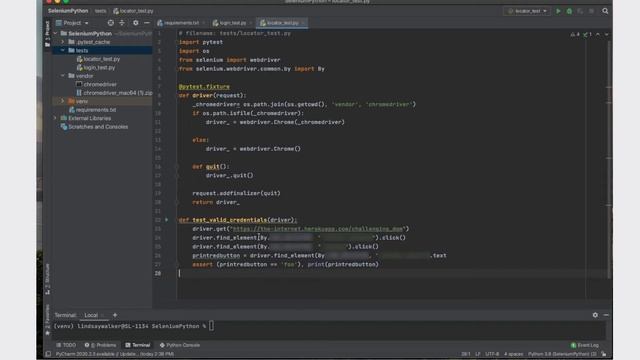
Task: Click the warnings count indicator in editor
Action: pos(575,34)
